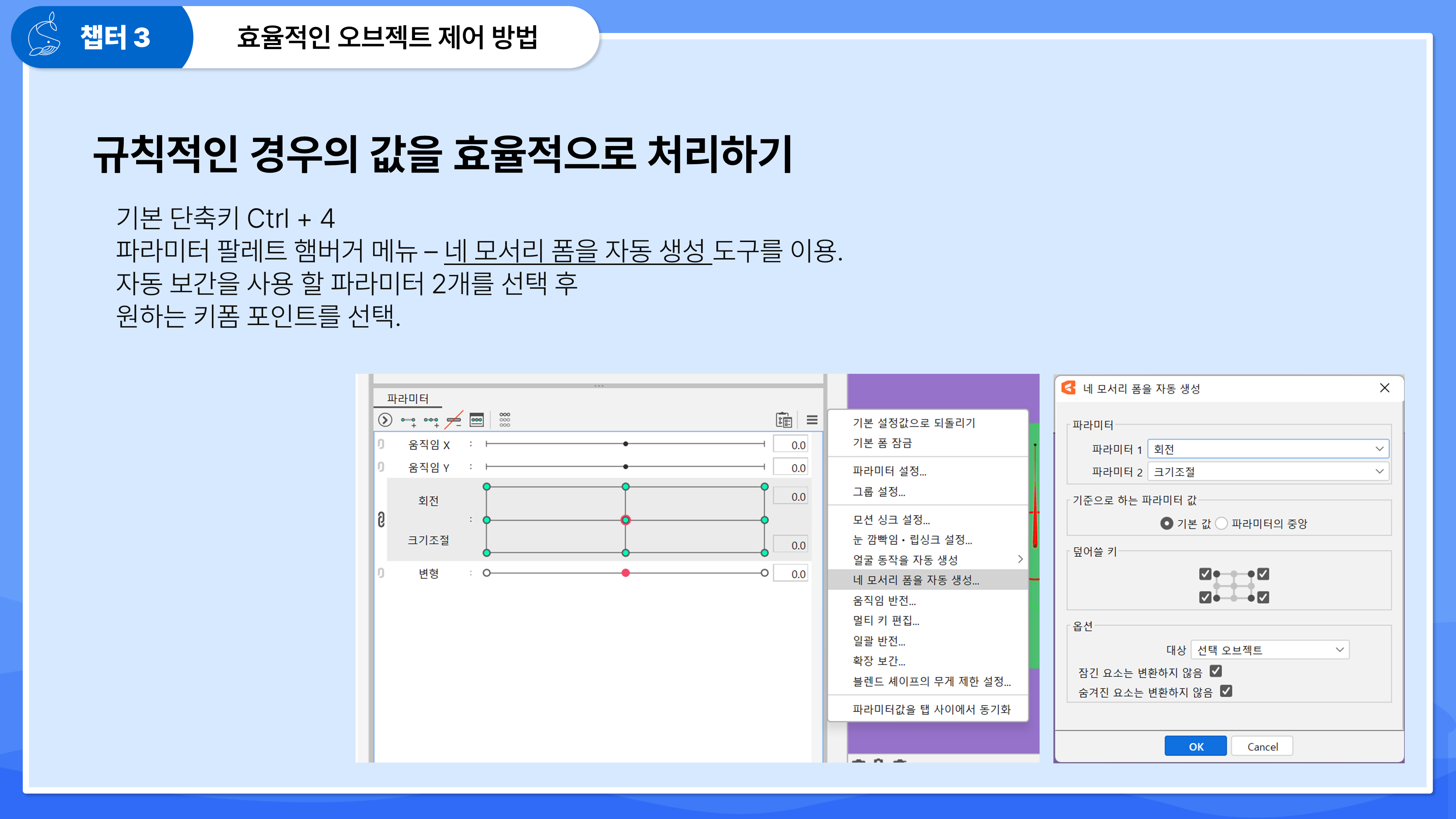The width and height of the screenshot is (1456, 819).
Task: Select the 파라미터의 중앙 radio button
Action: point(1222,523)
